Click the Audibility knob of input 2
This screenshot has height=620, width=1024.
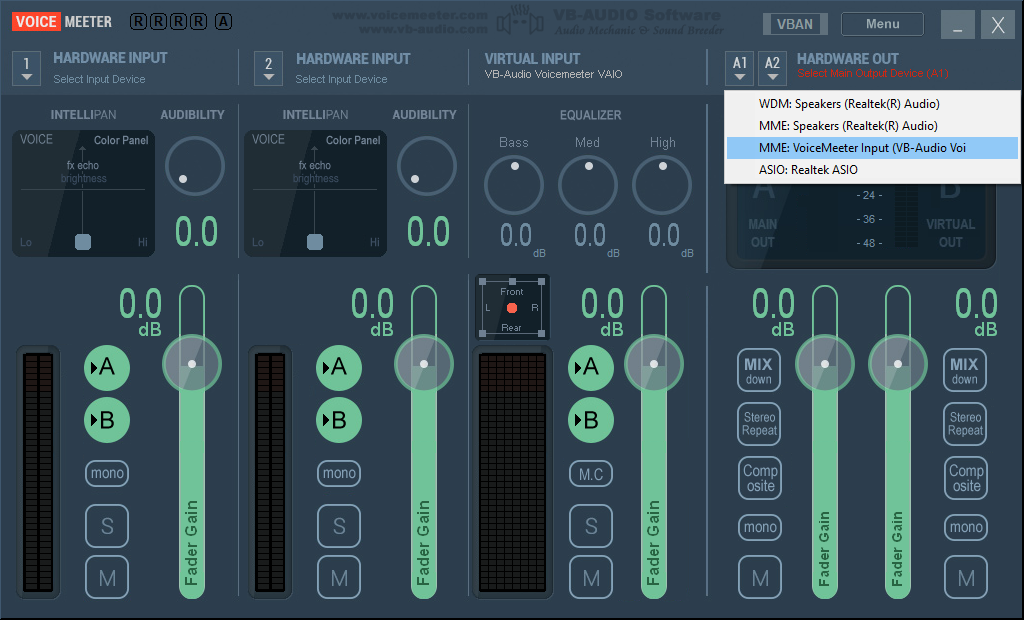click(x=426, y=166)
